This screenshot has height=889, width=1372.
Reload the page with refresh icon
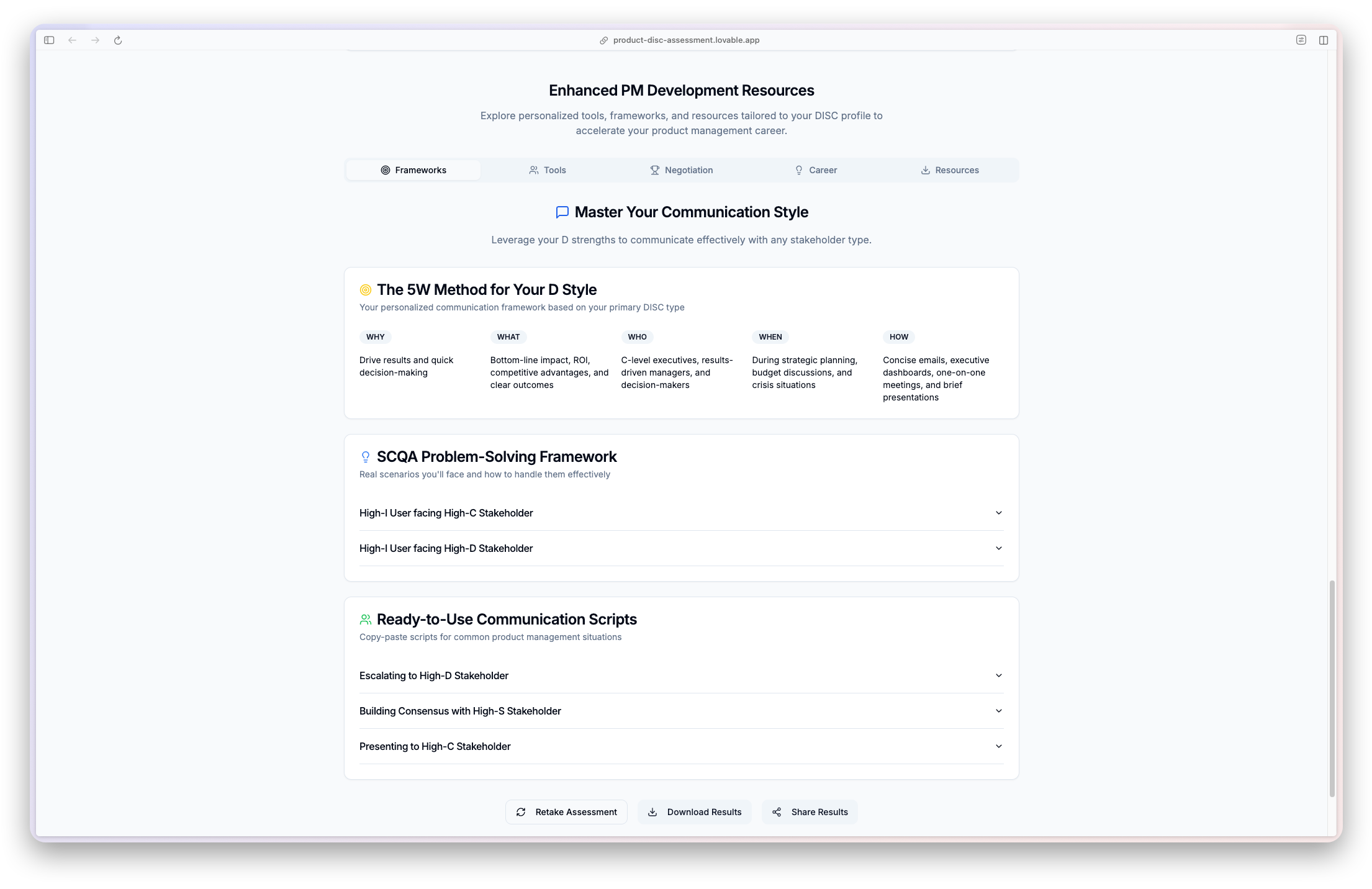point(118,40)
